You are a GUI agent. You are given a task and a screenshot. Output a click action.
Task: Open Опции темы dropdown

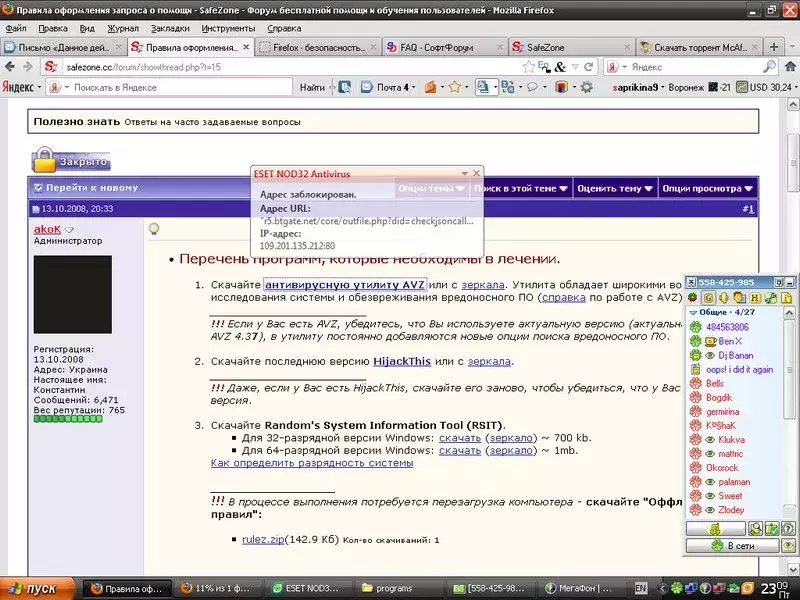[x=431, y=188]
